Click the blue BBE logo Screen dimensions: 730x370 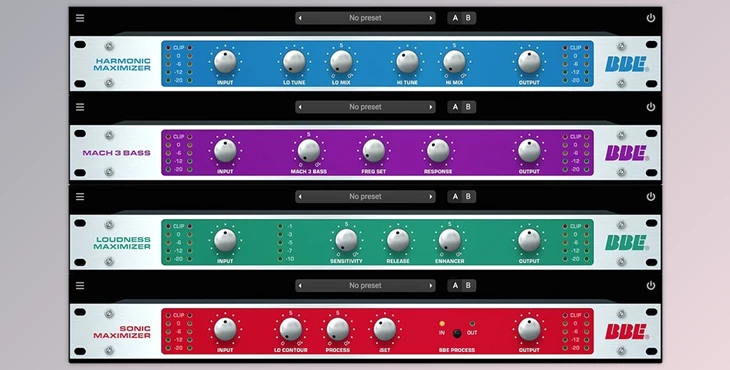[x=627, y=64]
